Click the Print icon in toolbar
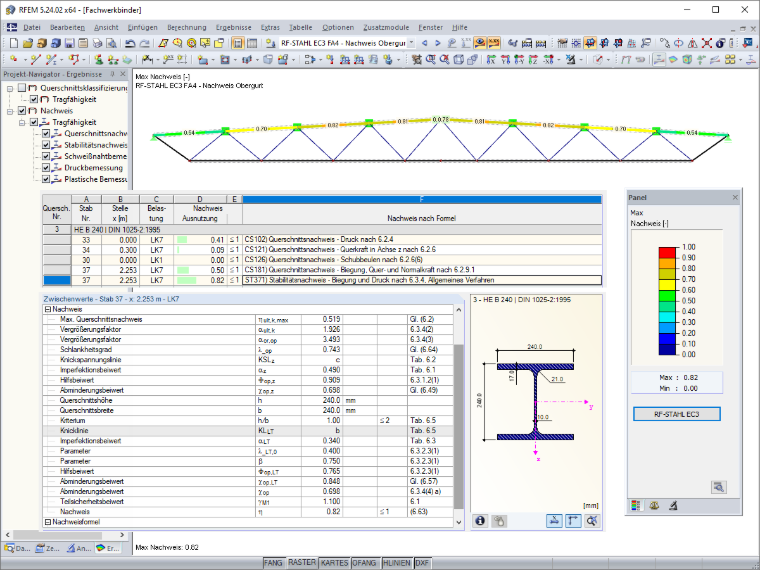This screenshot has width=760, height=570. [97, 43]
